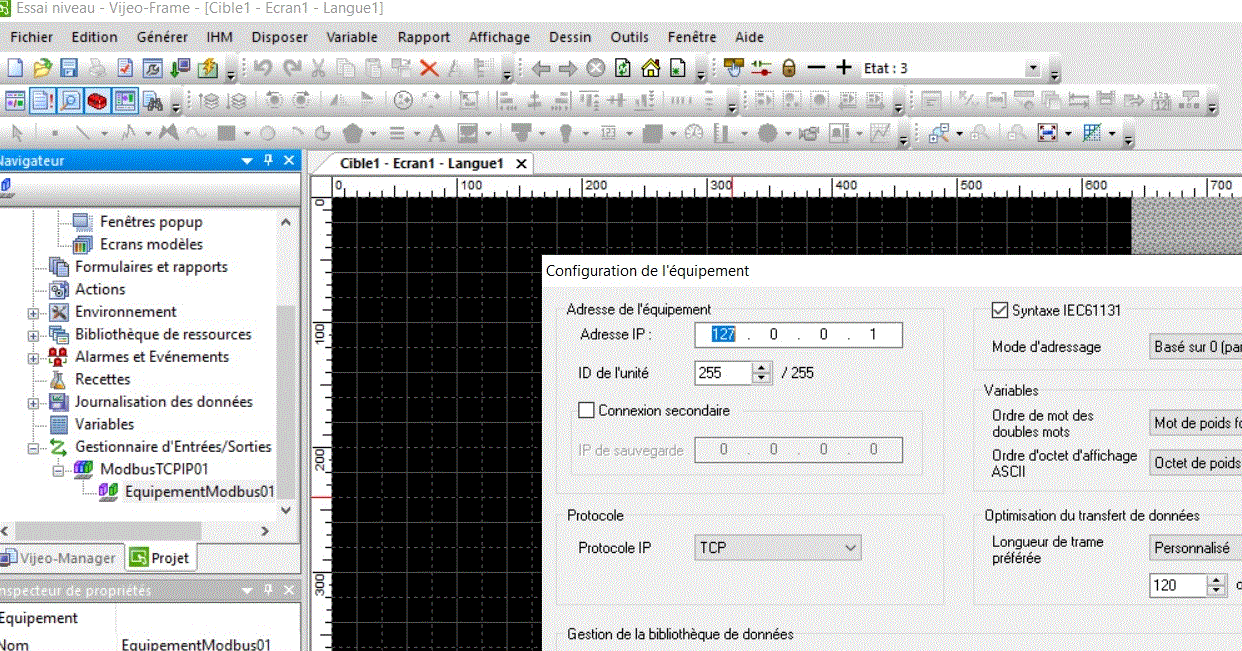Image resolution: width=1242 pixels, height=651 pixels.
Task: Click the red toolbox icon
Action: click(97, 101)
